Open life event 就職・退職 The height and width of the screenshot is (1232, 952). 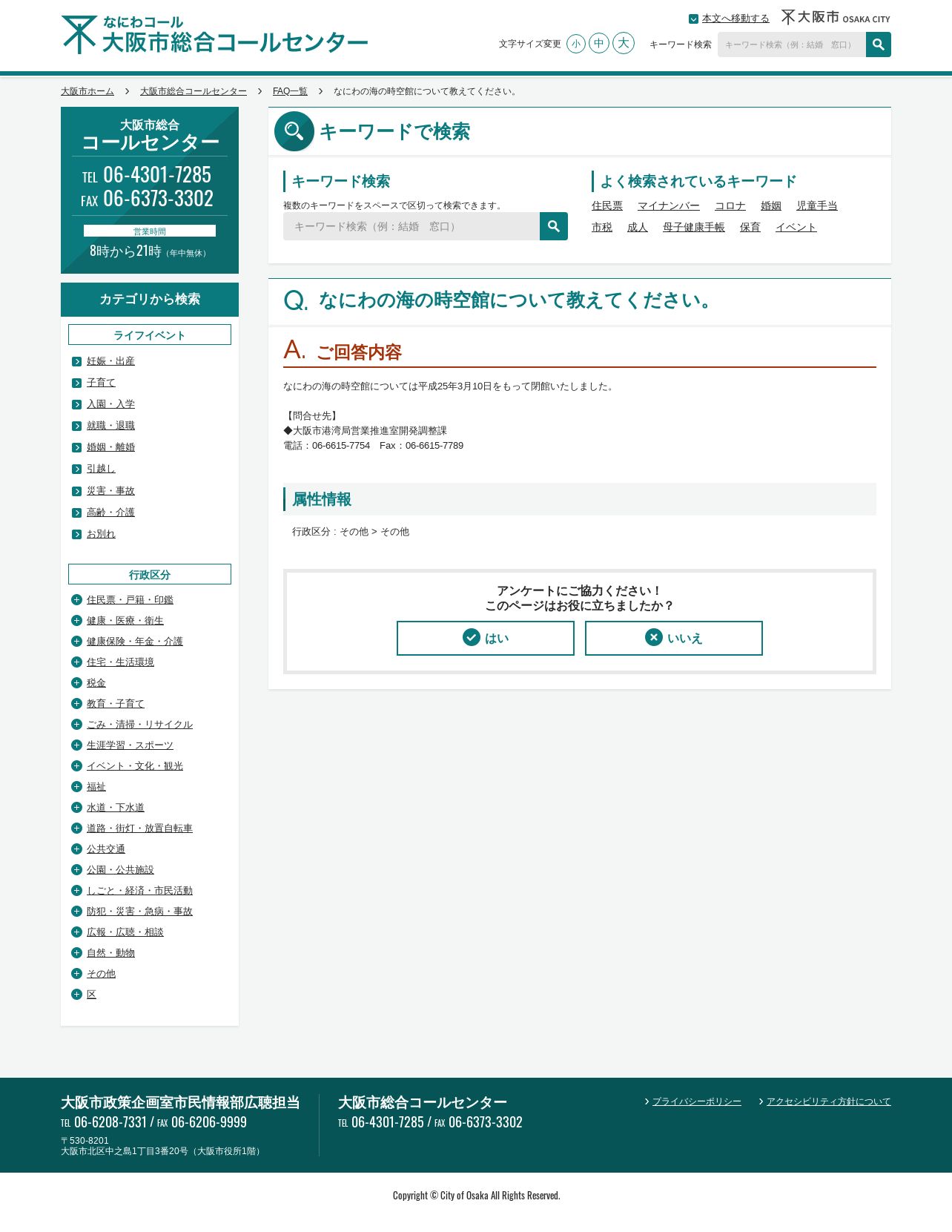[110, 426]
